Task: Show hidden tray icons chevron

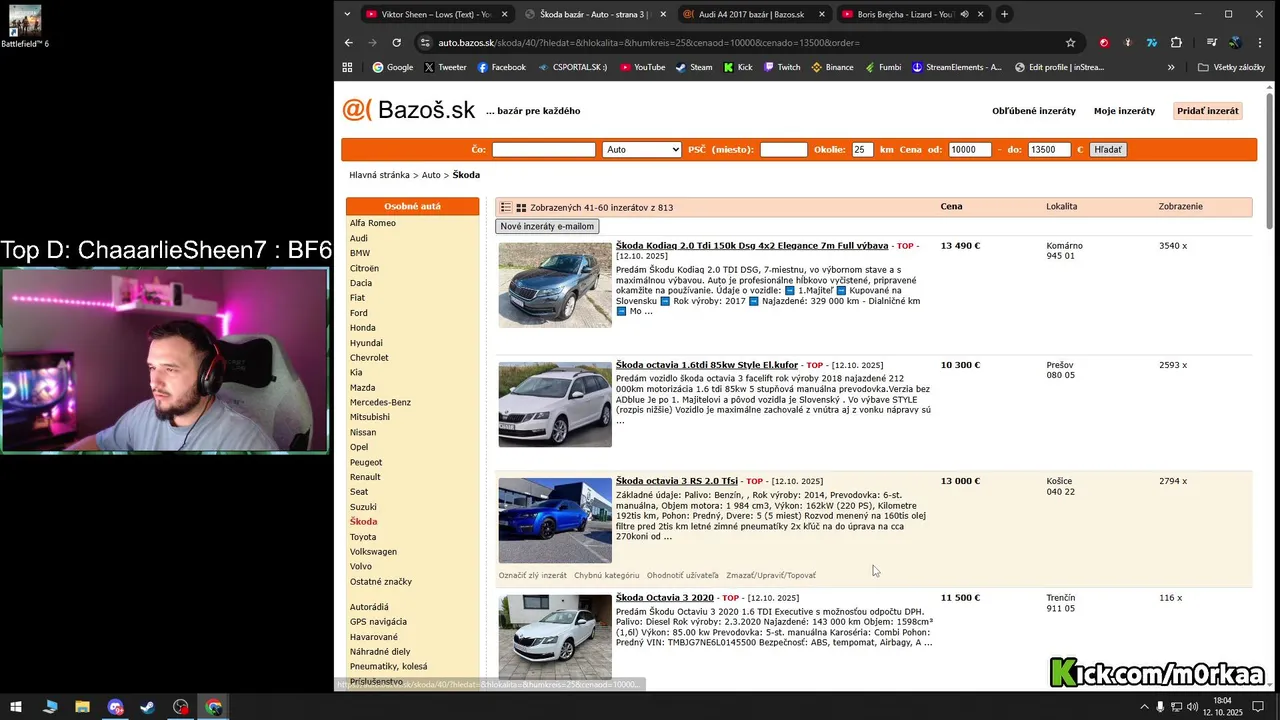Action: (x=1144, y=707)
